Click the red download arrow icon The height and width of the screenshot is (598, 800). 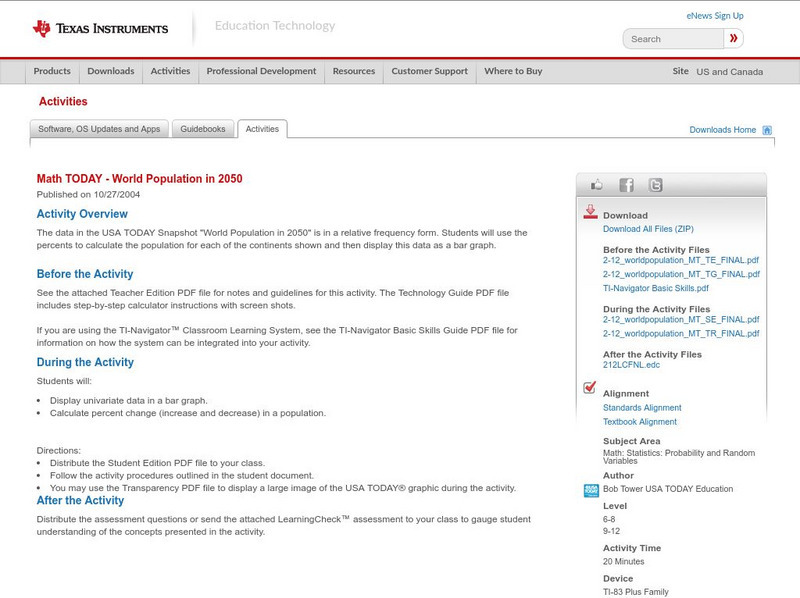click(590, 212)
